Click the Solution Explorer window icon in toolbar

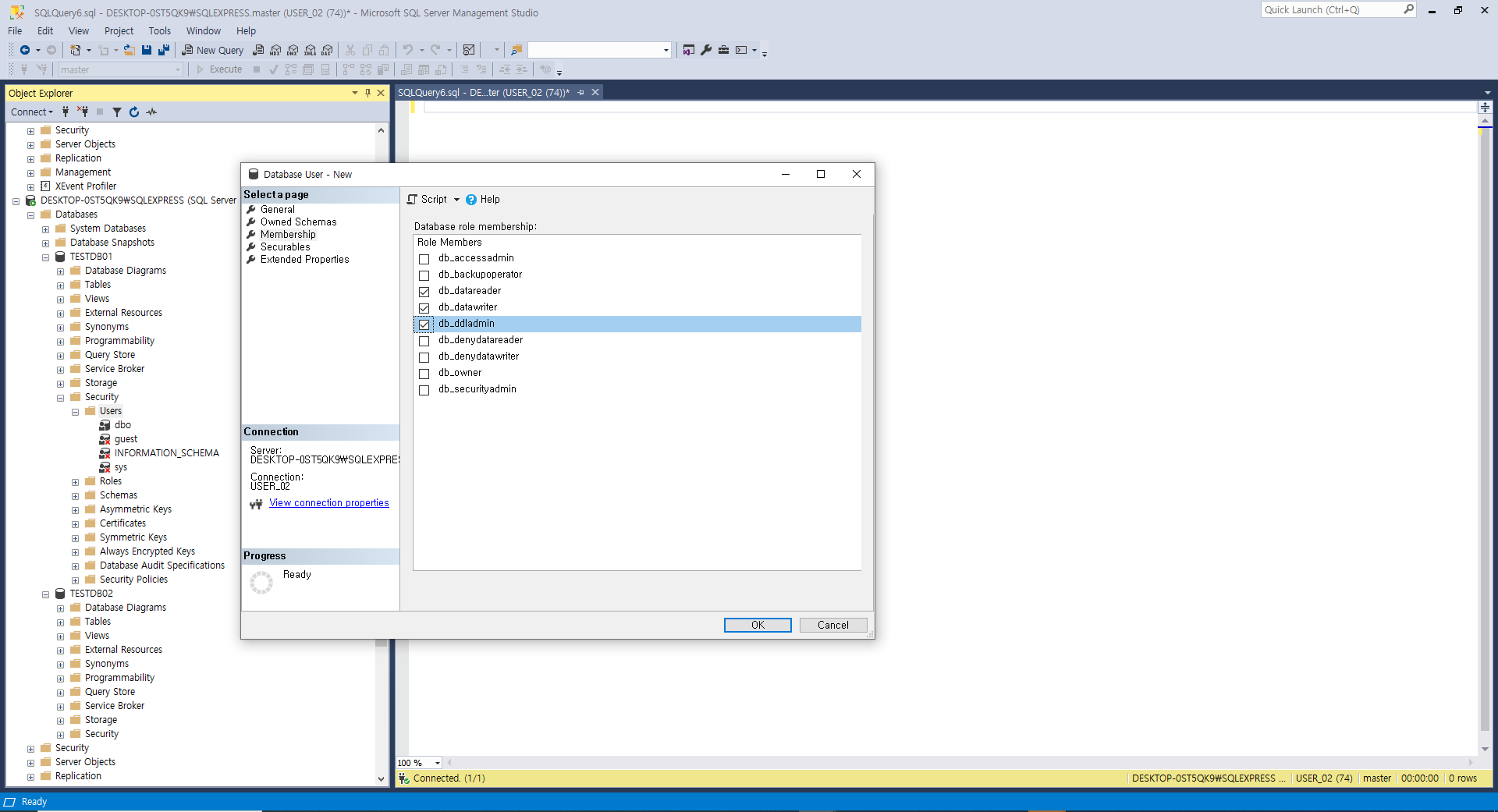click(688, 50)
